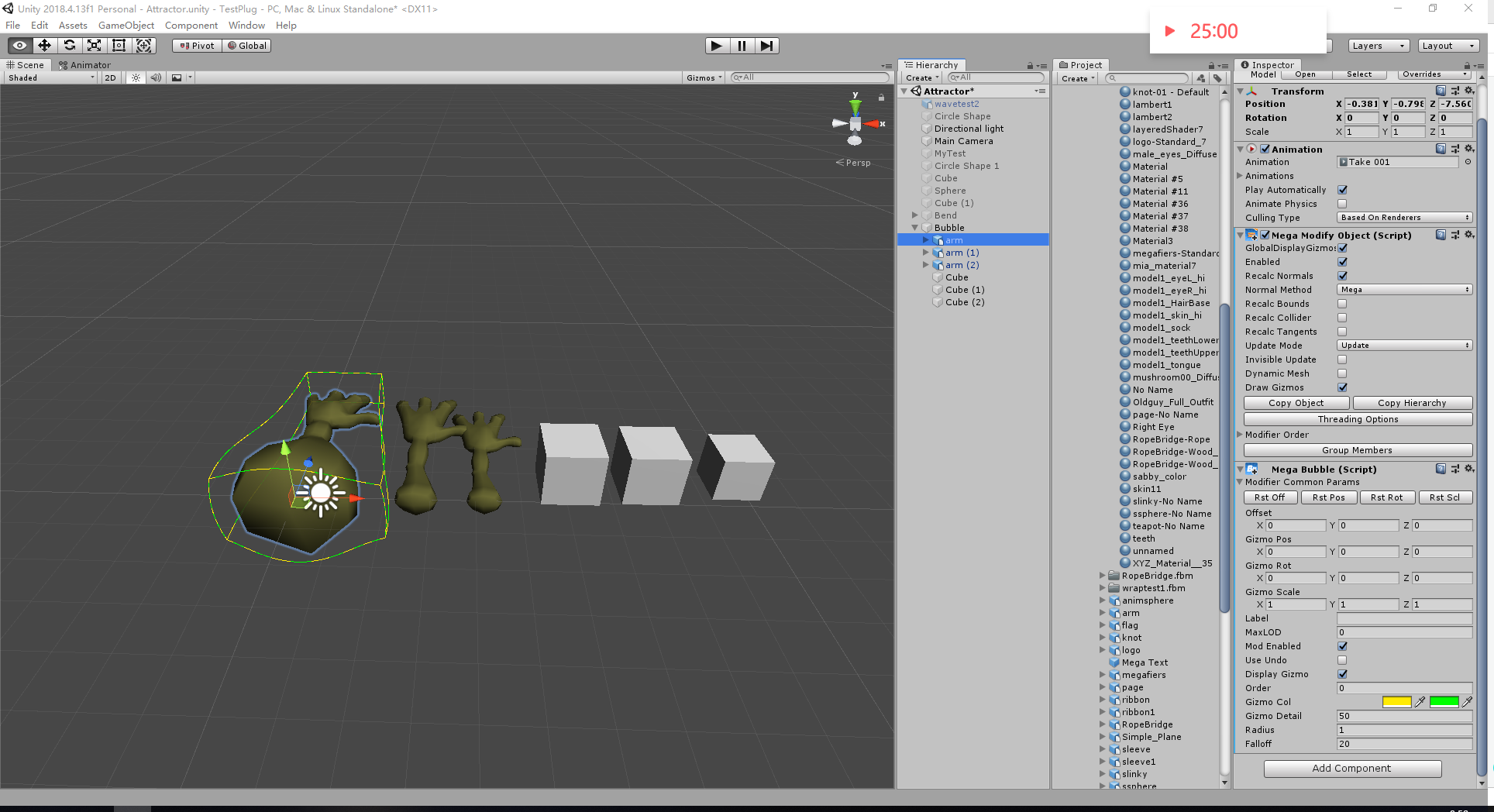Enable Animate Physics checkbox
The image size is (1494, 812).
point(1342,204)
